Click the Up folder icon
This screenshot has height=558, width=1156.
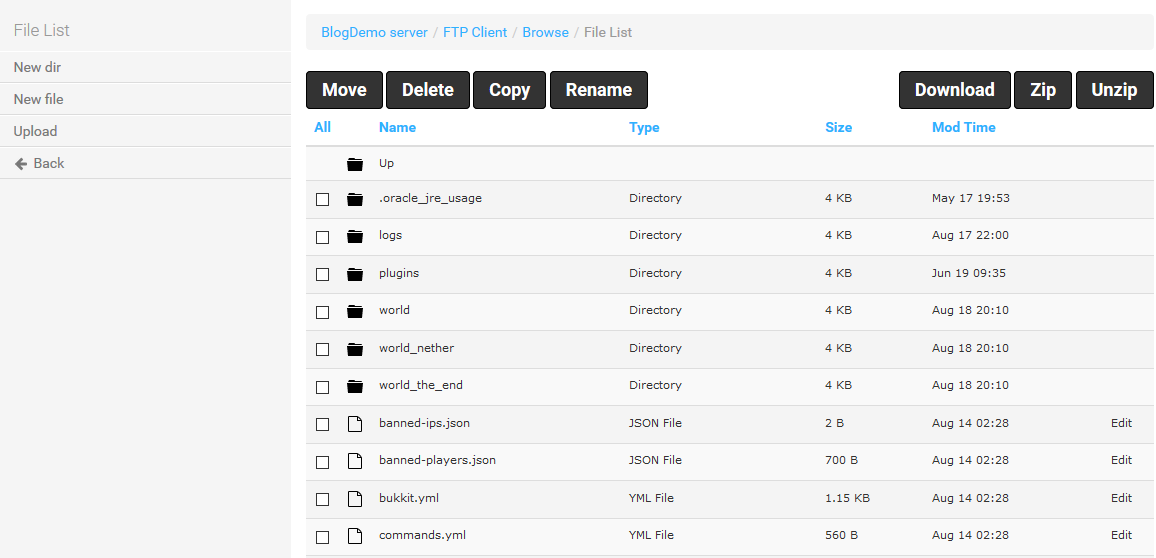[355, 164]
